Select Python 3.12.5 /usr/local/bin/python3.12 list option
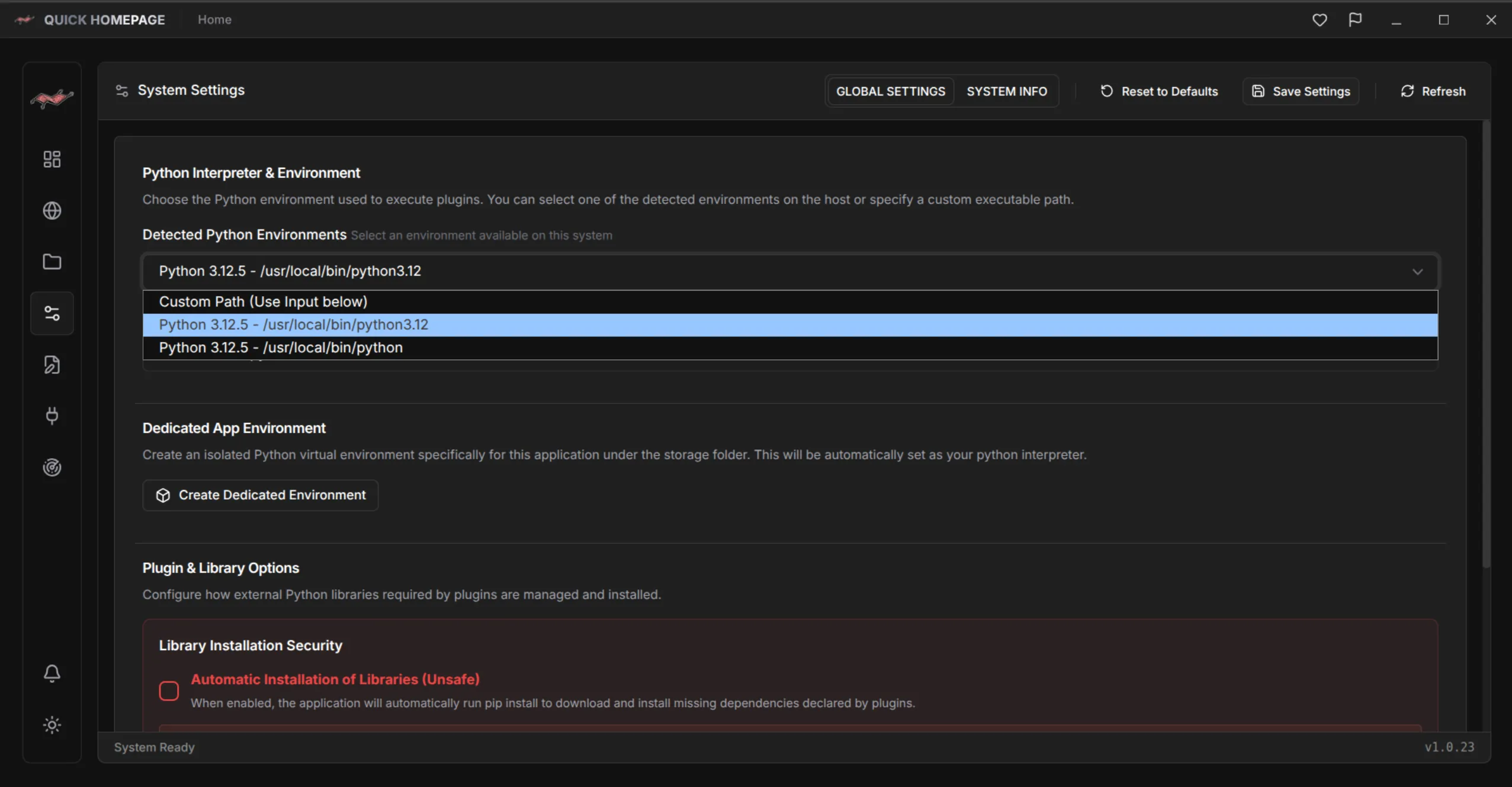This screenshot has height=787, width=1512. pos(790,325)
